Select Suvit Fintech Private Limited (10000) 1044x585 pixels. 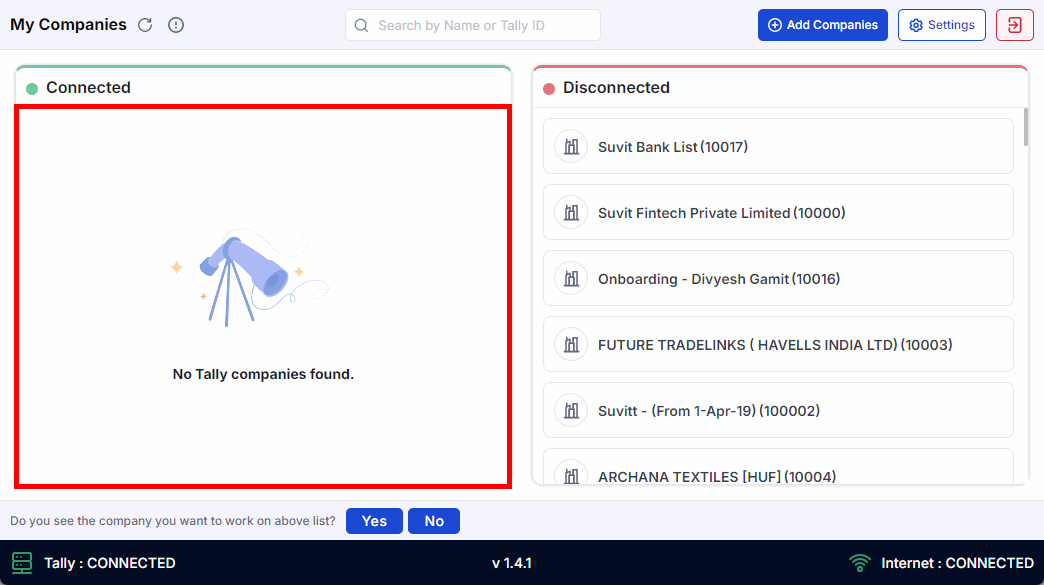coord(778,212)
